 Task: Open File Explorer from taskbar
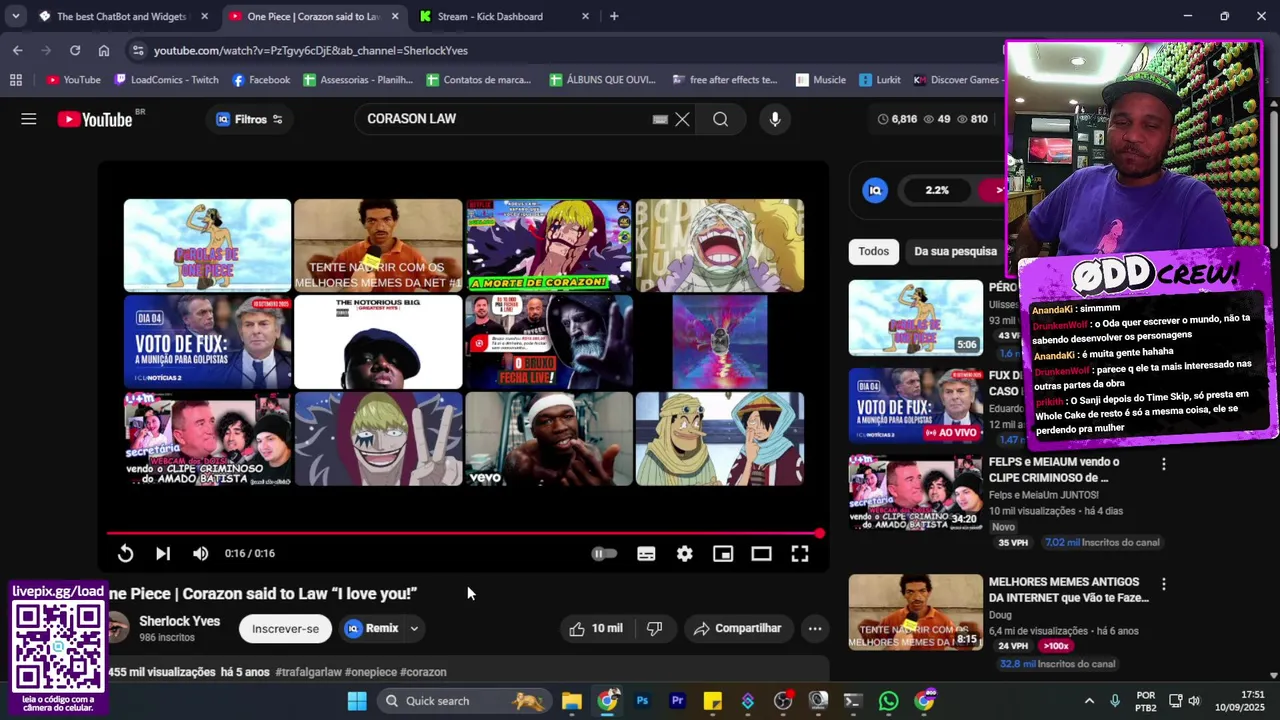tap(572, 701)
